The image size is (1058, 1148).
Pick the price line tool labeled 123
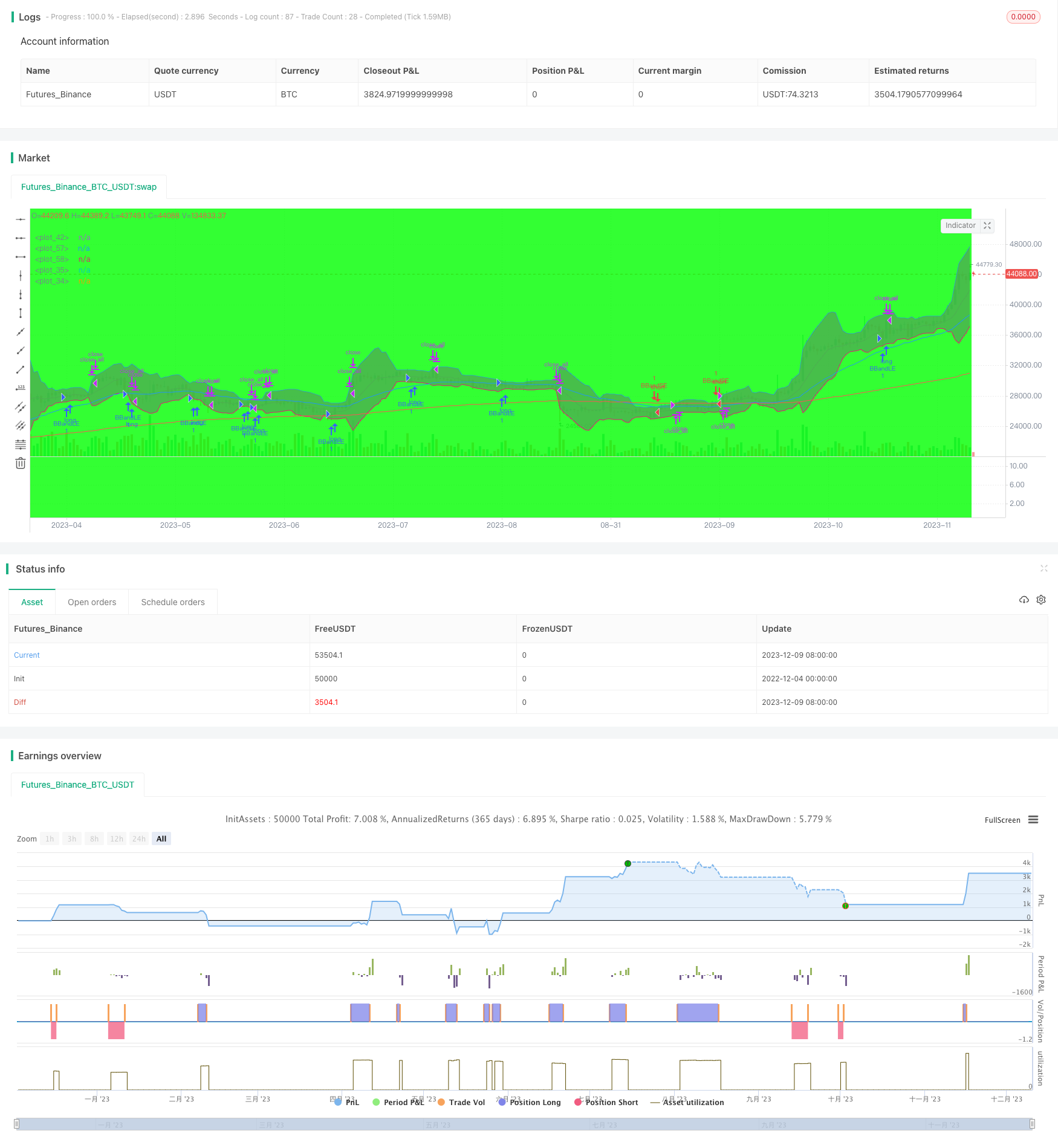coord(21,388)
